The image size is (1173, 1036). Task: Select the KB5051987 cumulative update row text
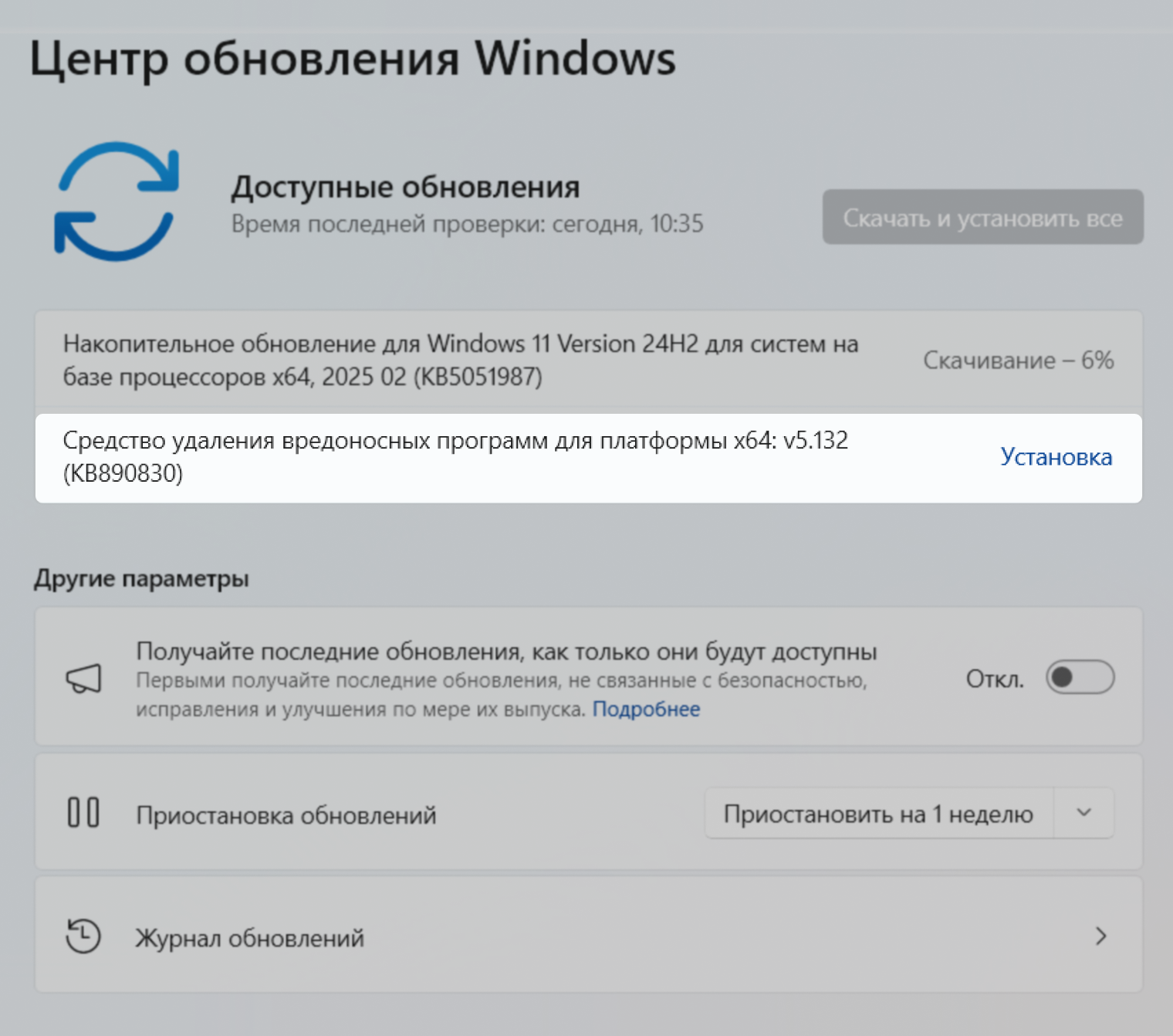461,360
